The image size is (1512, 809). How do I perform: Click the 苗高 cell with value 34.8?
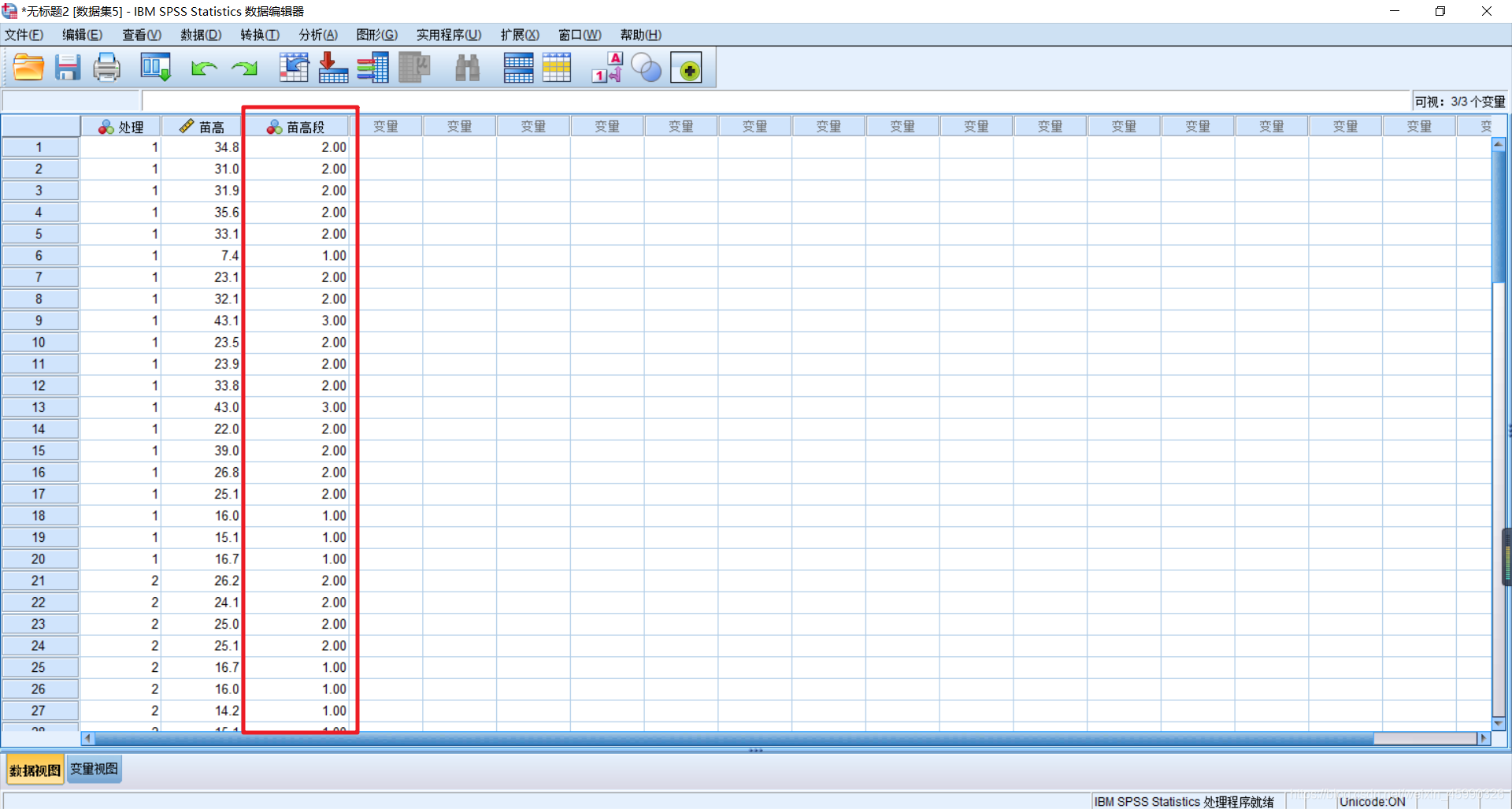[x=202, y=147]
